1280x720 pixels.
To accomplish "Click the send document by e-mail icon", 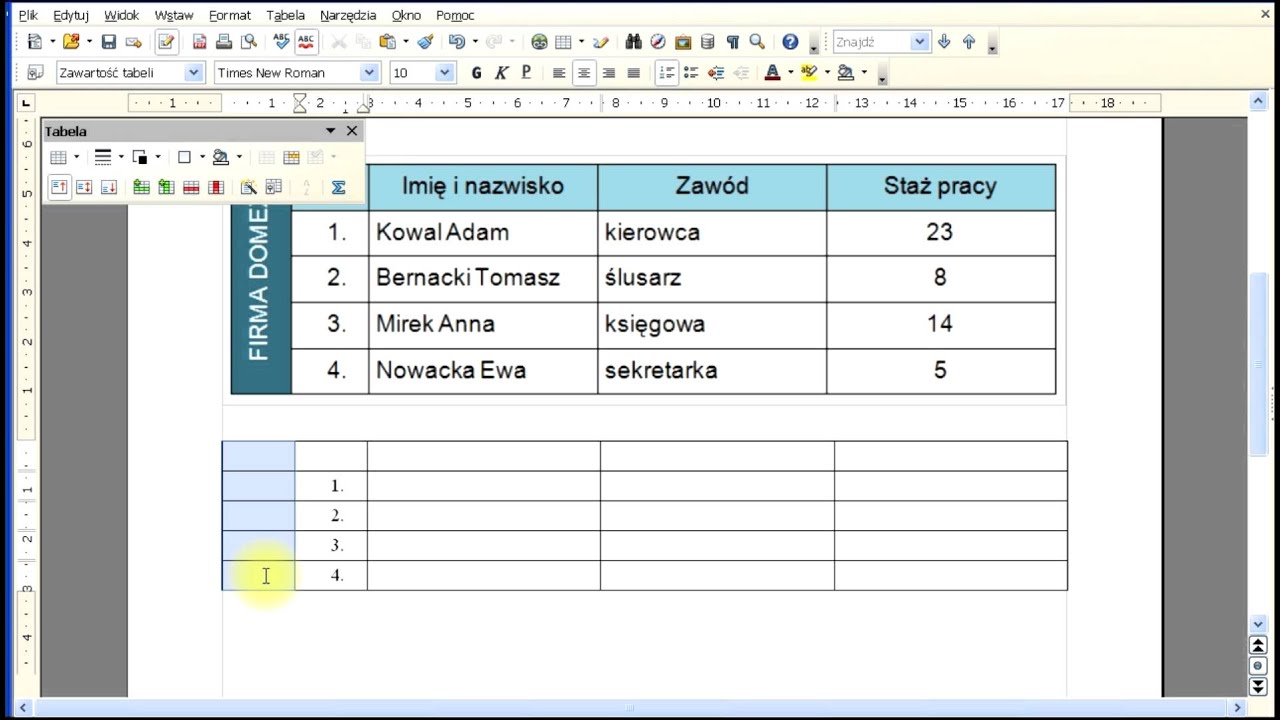I will point(133,42).
